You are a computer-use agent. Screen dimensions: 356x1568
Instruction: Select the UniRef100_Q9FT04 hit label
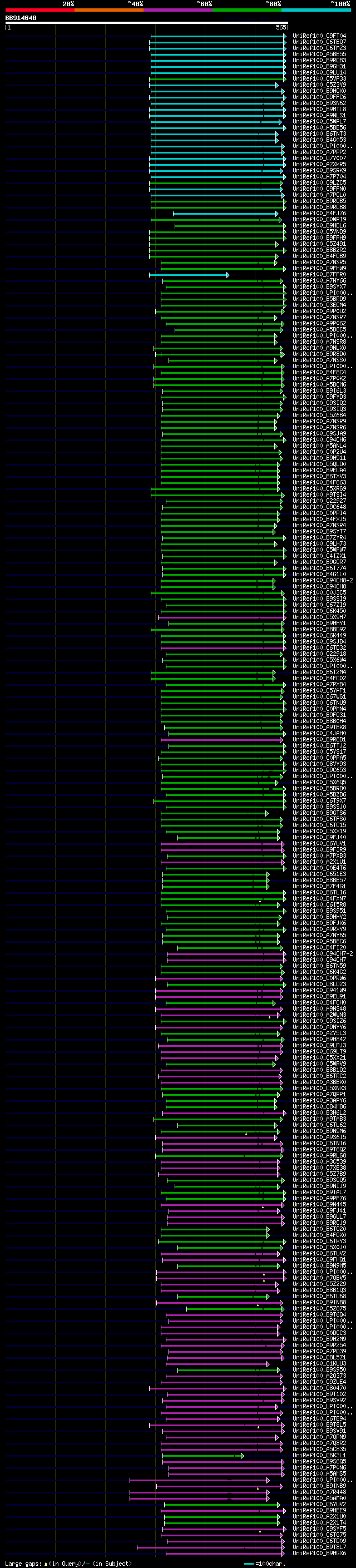tap(319, 36)
